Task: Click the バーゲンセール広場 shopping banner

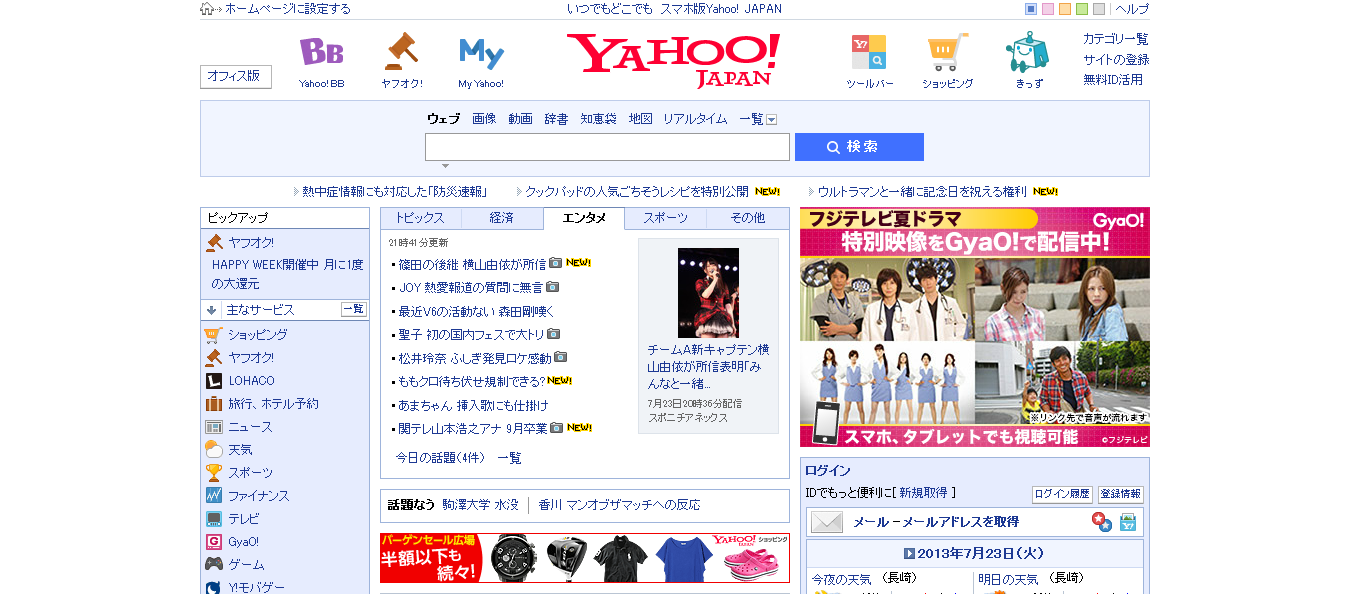Action: click(585, 558)
